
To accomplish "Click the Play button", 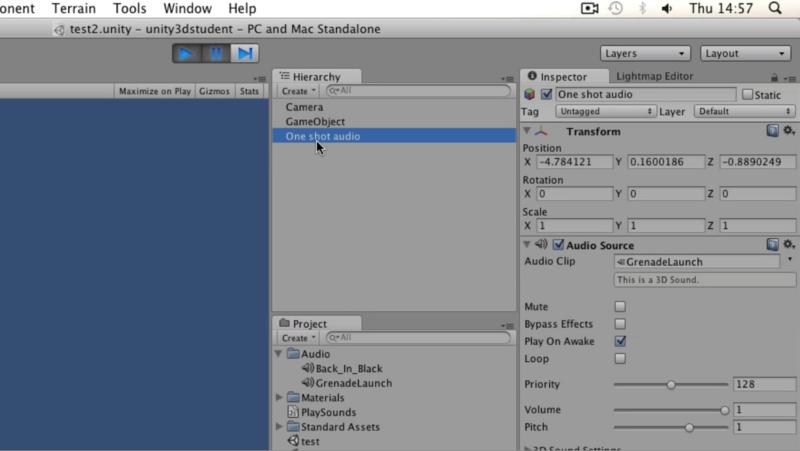I will coord(186,54).
